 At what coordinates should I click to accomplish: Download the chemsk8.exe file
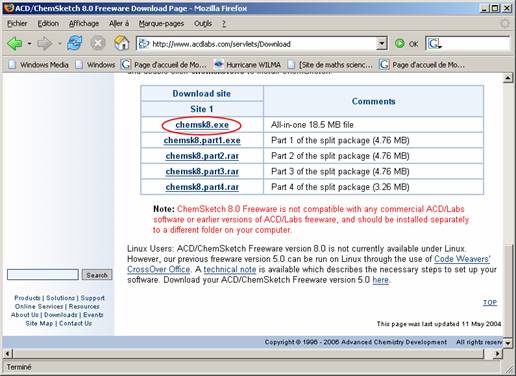tap(202, 125)
